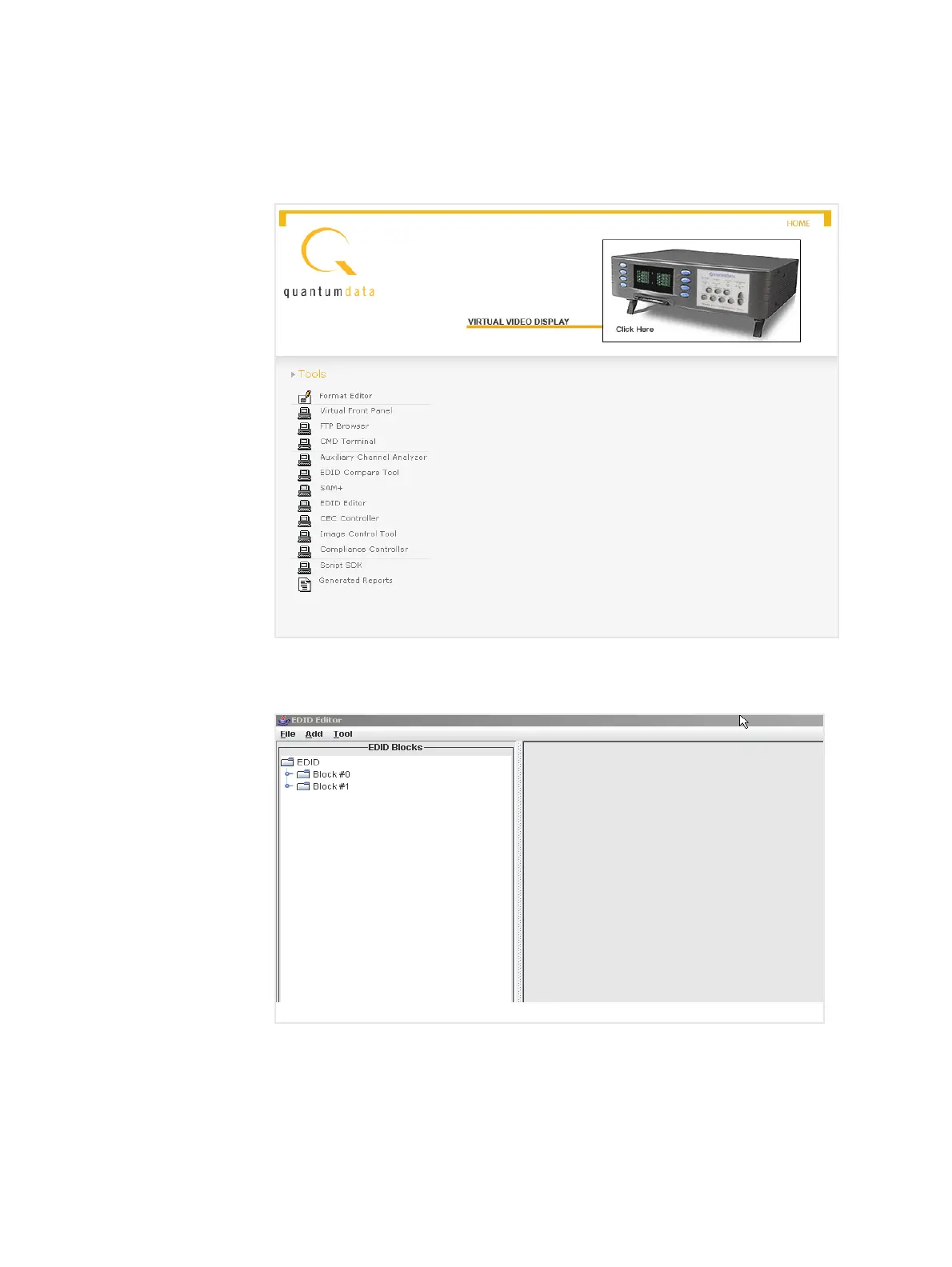Click the Image Control Tool icon

pyautogui.click(x=304, y=536)
